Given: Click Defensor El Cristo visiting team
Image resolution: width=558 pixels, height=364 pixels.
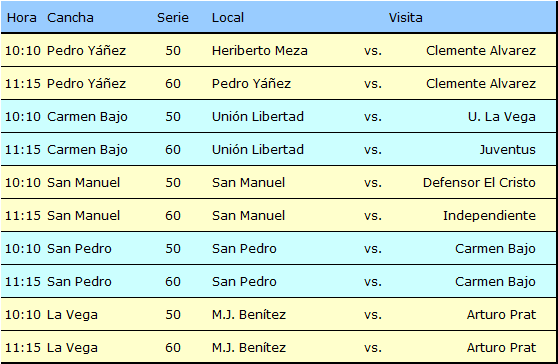Looking at the screenshot, I should coord(479,183).
